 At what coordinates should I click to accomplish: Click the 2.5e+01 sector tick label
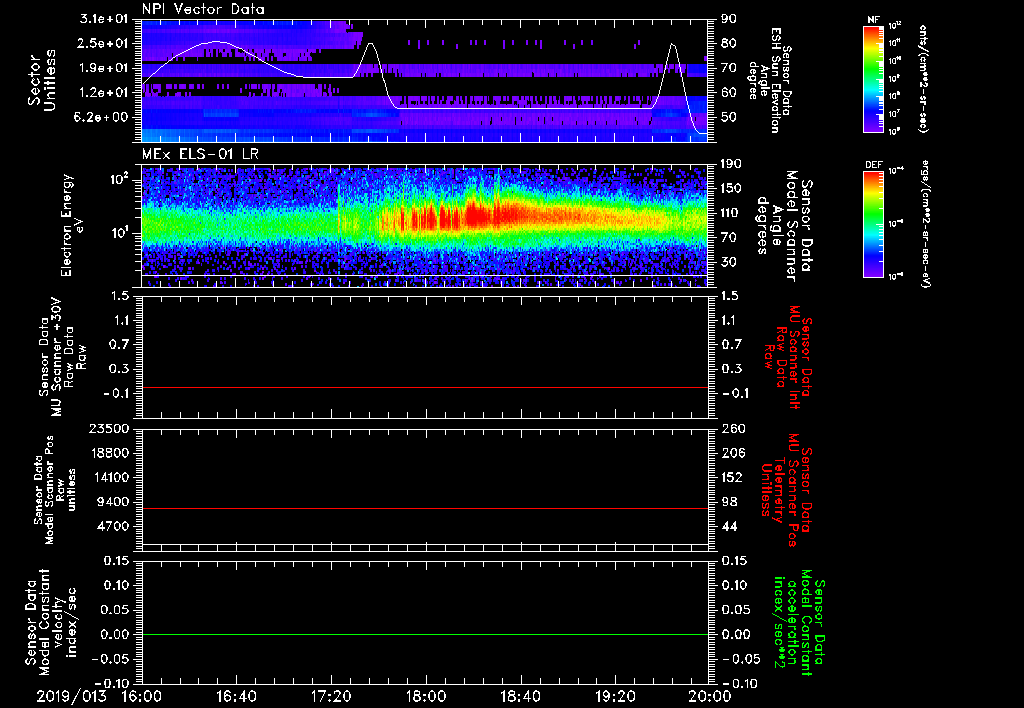click(104, 43)
